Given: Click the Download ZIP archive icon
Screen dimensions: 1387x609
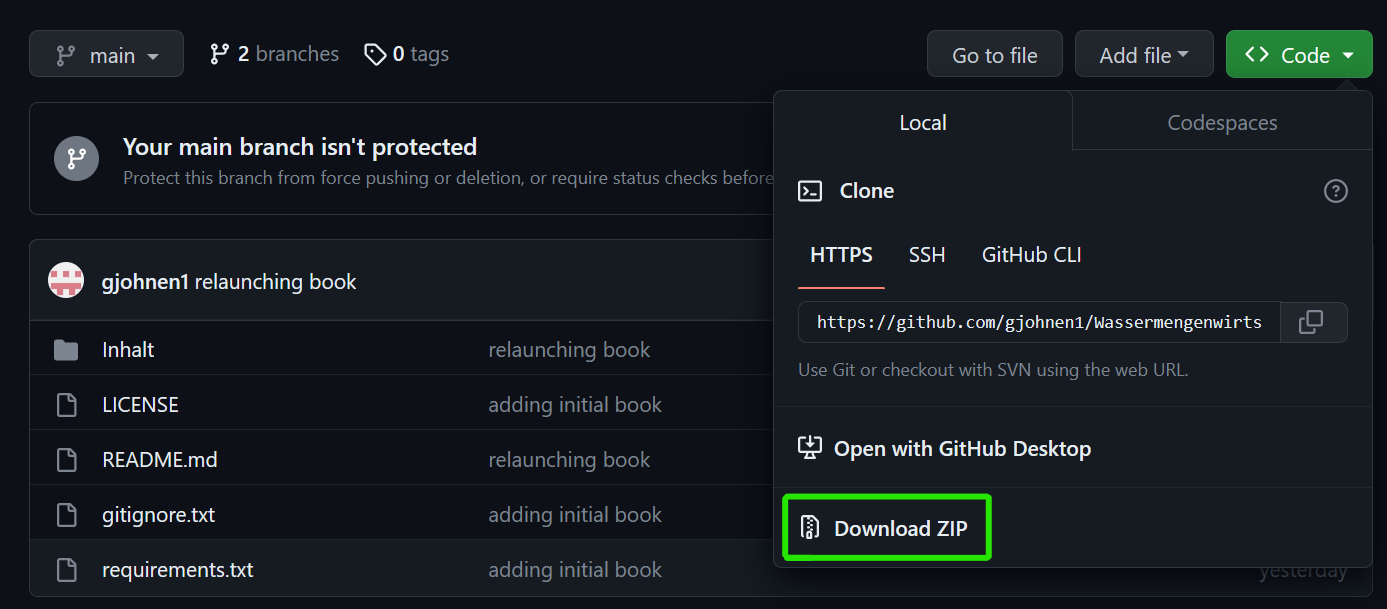Looking at the screenshot, I should (810, 528).
